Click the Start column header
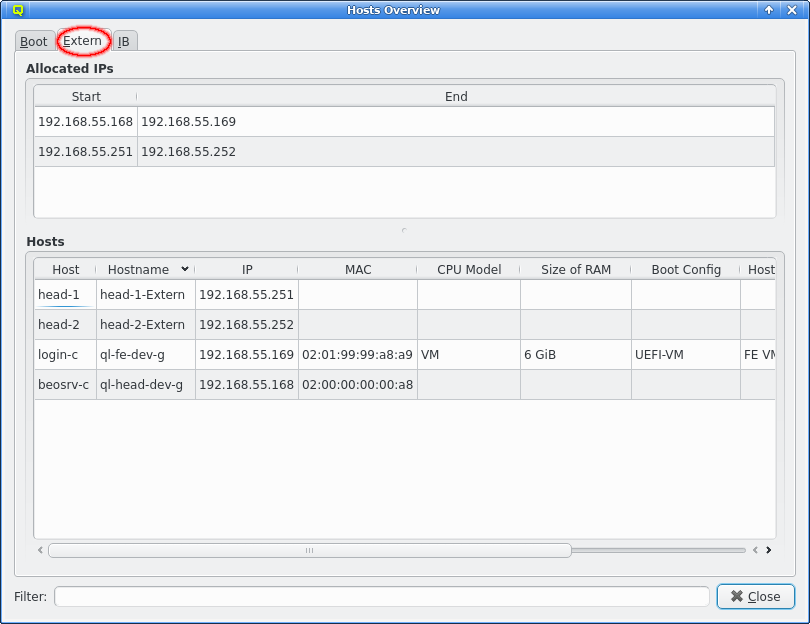Image resolution: width=810 pixels, height=624 pixels. tap(86, 97)
